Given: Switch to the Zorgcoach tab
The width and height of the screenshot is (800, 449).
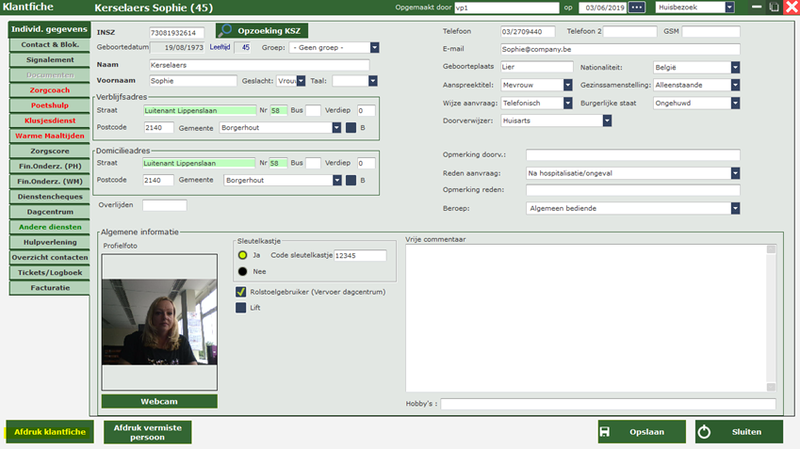Looking at the screenshot, I should 50,89.
